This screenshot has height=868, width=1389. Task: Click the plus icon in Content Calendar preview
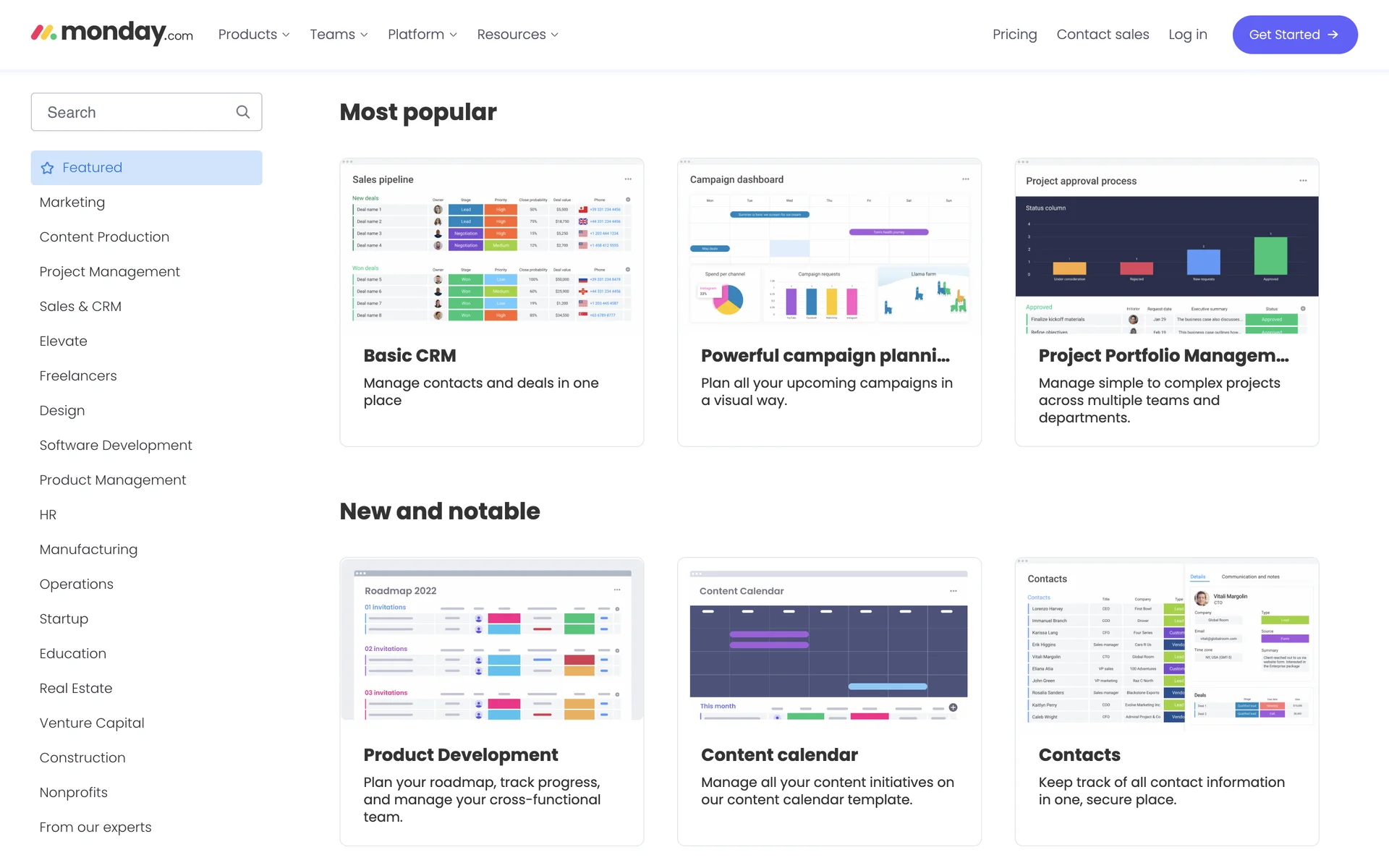tap(953, 707)
